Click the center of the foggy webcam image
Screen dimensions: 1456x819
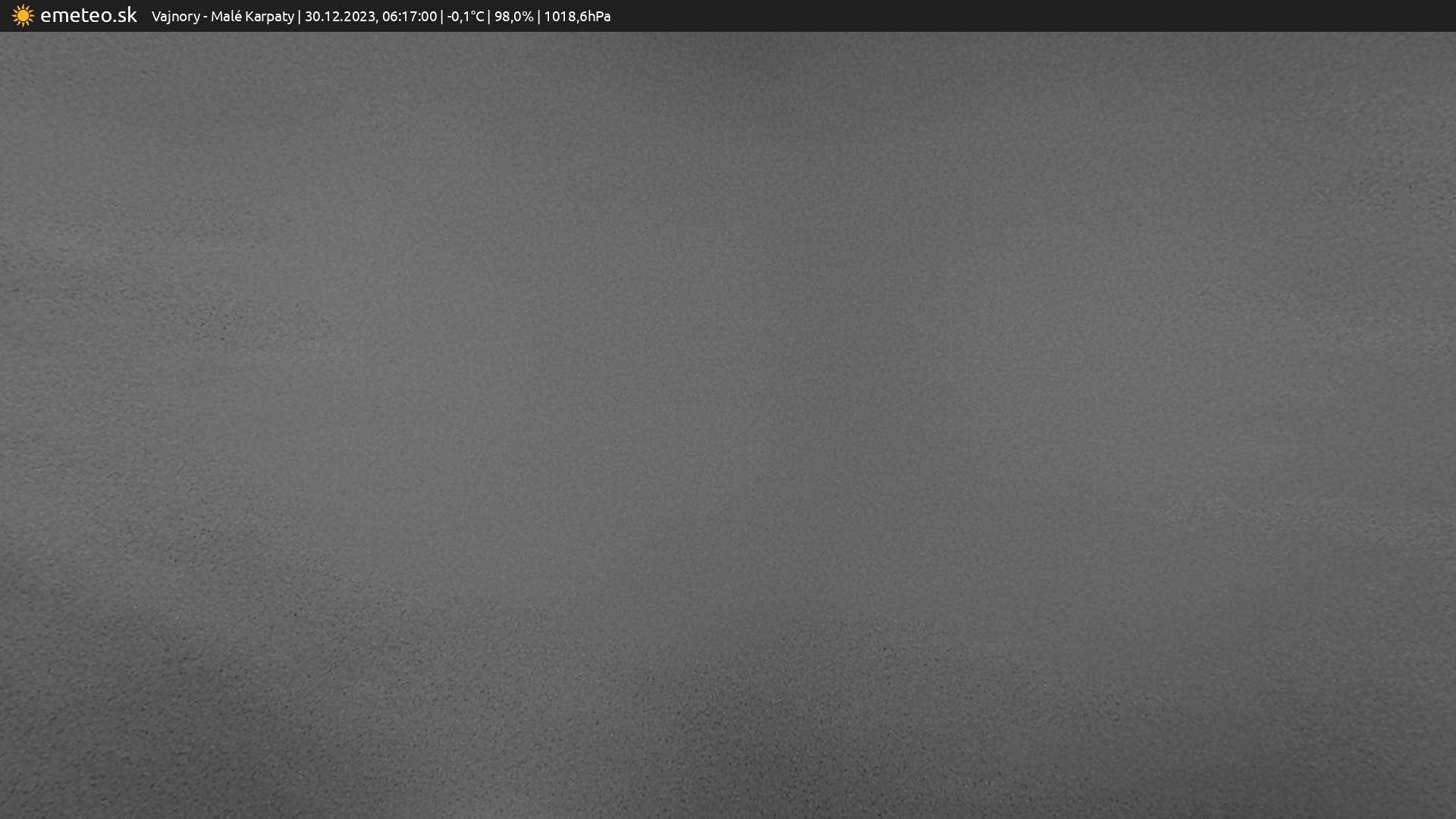728,425
